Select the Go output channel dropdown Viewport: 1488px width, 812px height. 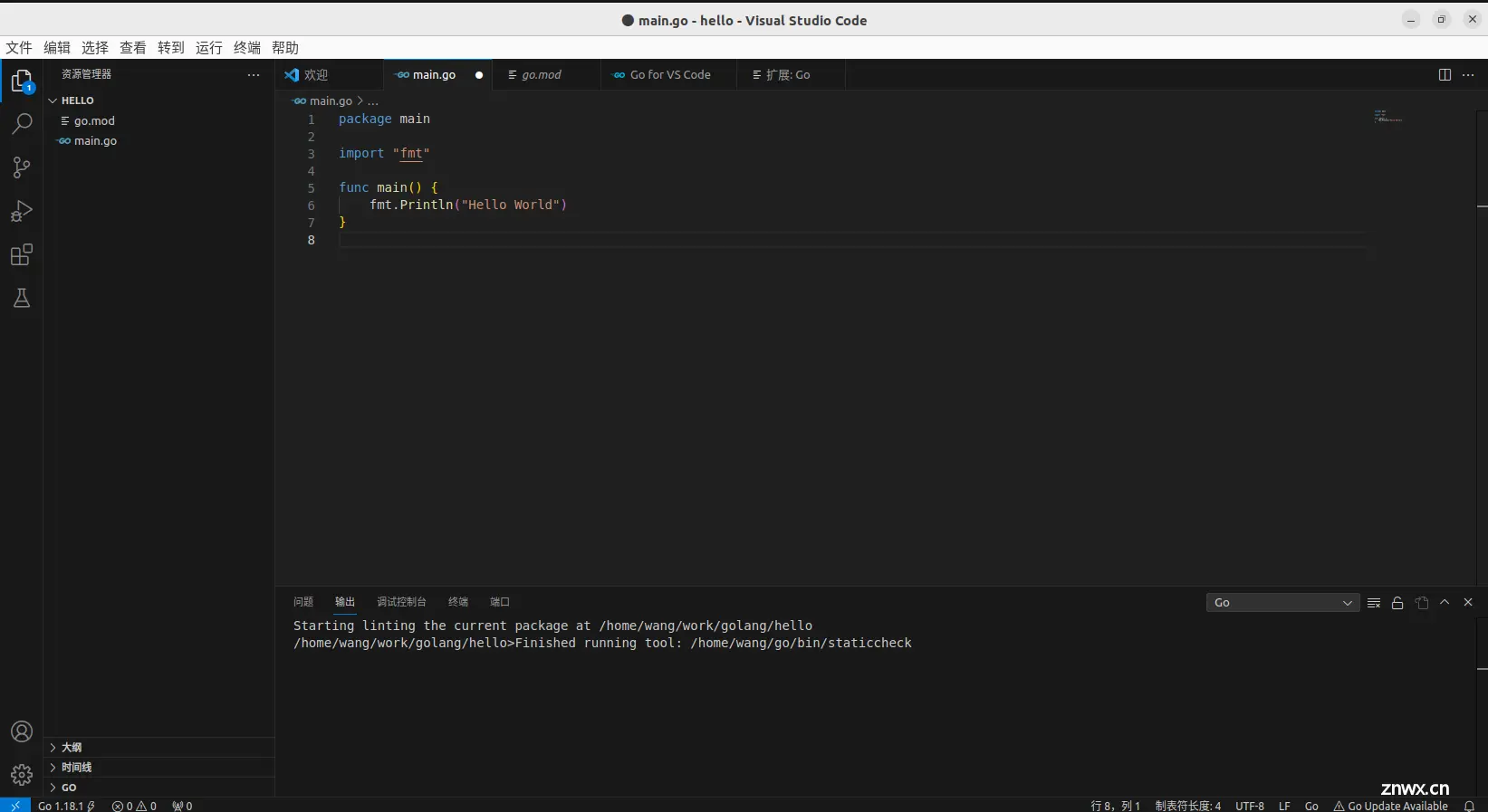pyautogui.click(x=1282, y=603)
